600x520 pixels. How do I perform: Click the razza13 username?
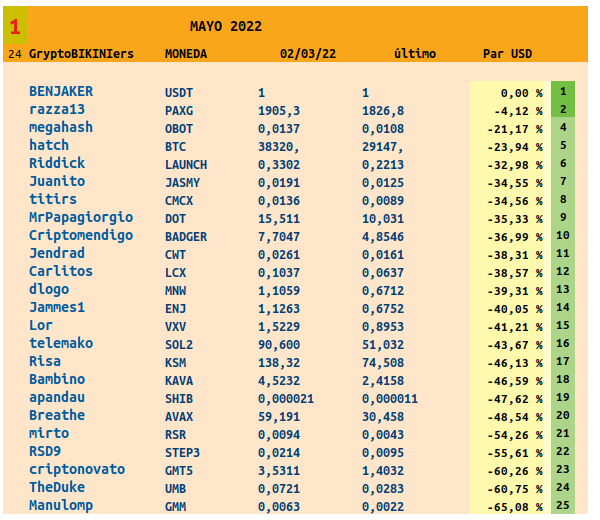57,110
